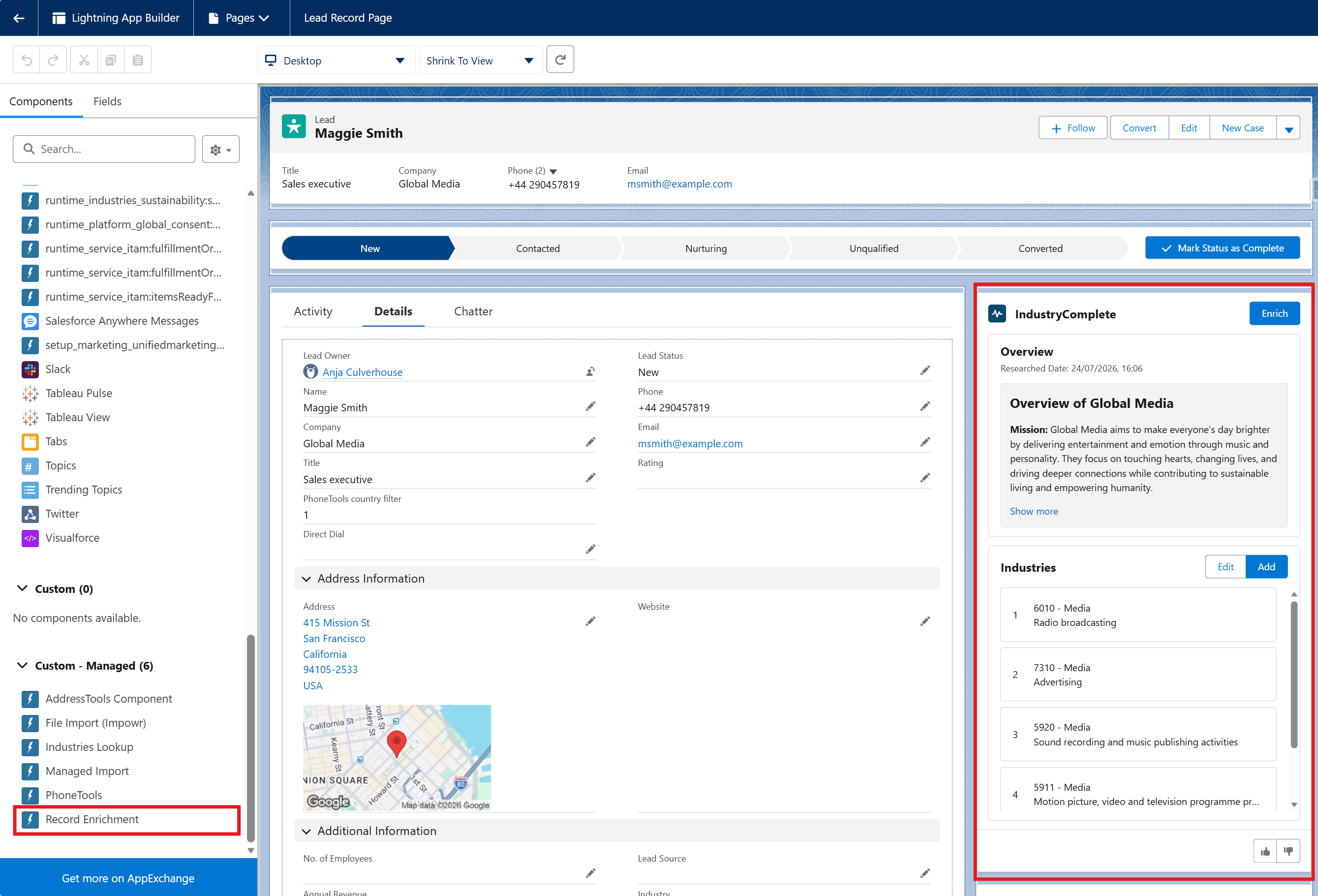Edit the Address pencil icon
The width and height of the screenshot is (1318, 896).
tap(590, 621)
